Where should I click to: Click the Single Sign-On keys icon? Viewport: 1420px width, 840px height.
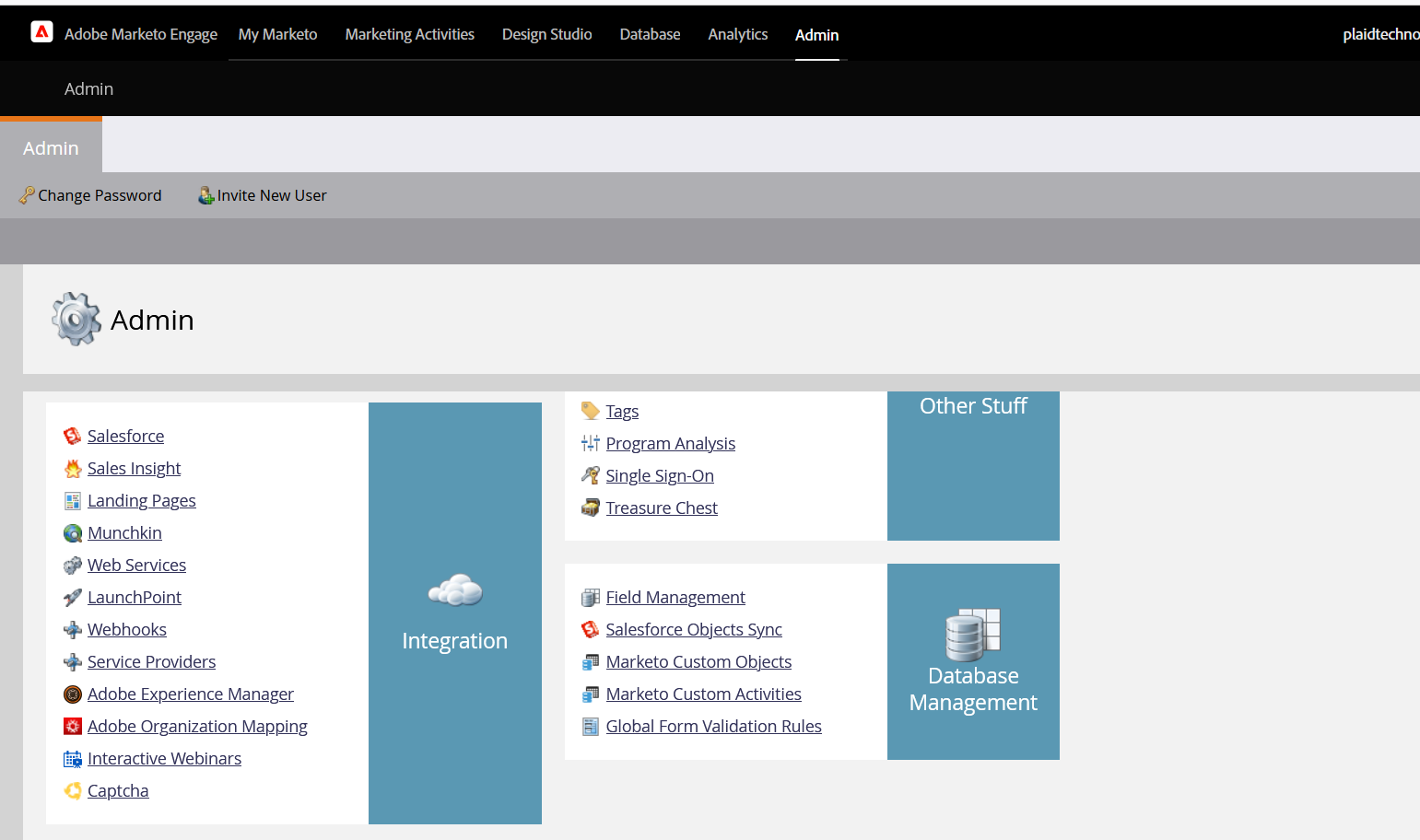tap(591, 475)
